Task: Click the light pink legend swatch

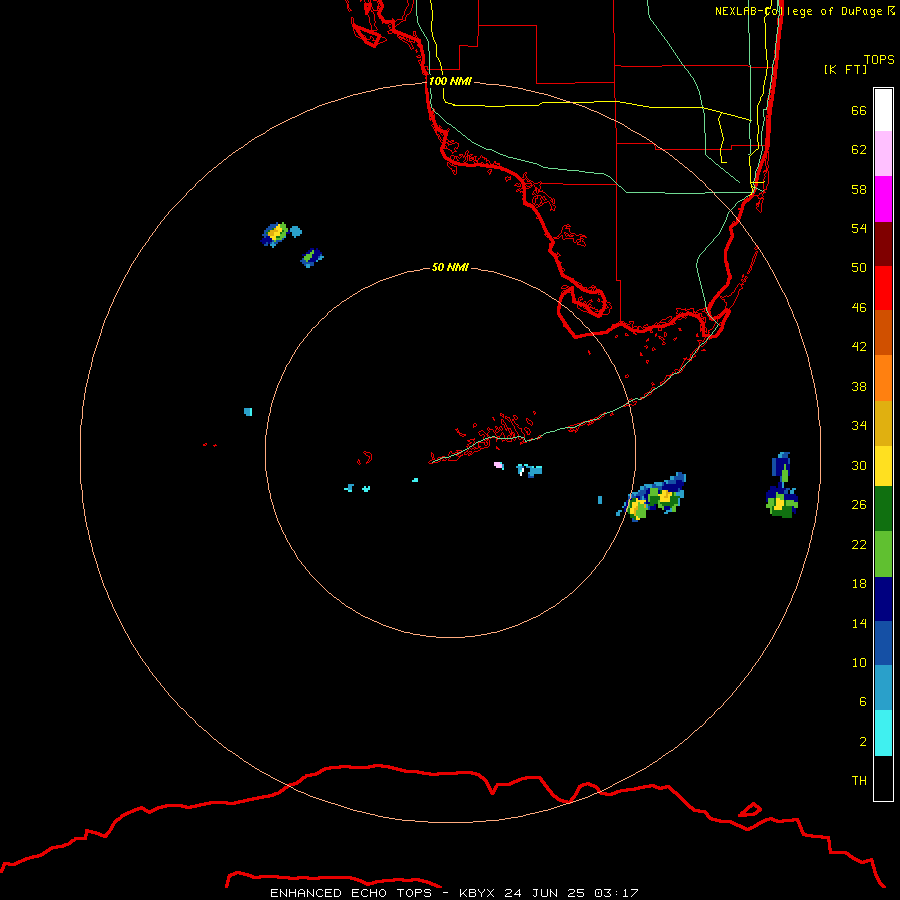Action: pos(883,153)
